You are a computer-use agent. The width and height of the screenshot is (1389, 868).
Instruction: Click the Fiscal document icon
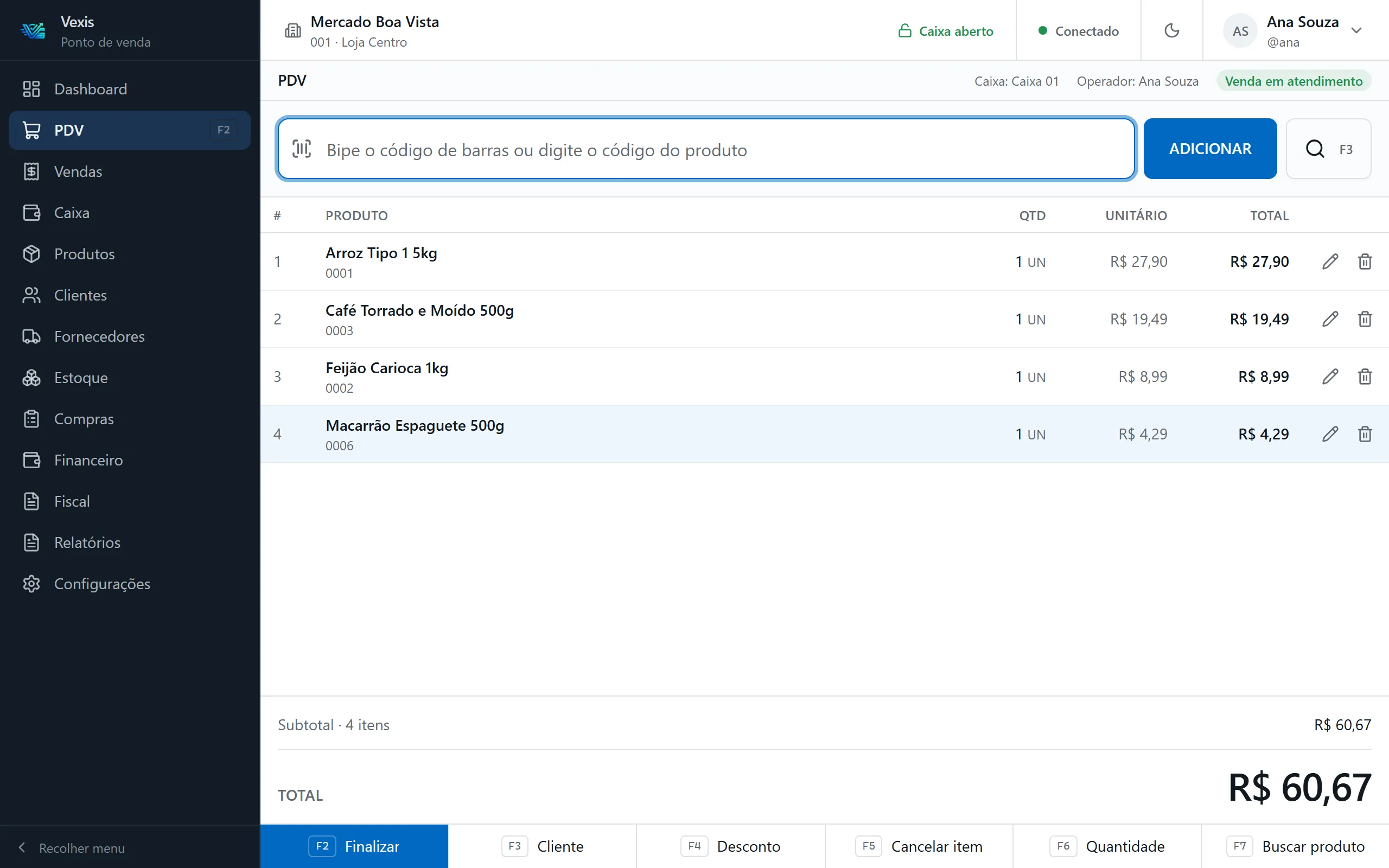(31, 501)
